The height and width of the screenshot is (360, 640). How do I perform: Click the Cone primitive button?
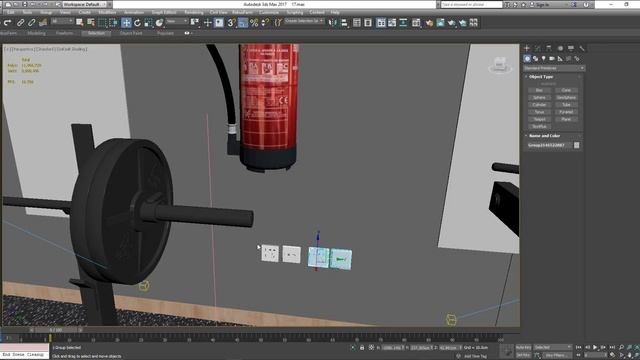tap(566, 90)
